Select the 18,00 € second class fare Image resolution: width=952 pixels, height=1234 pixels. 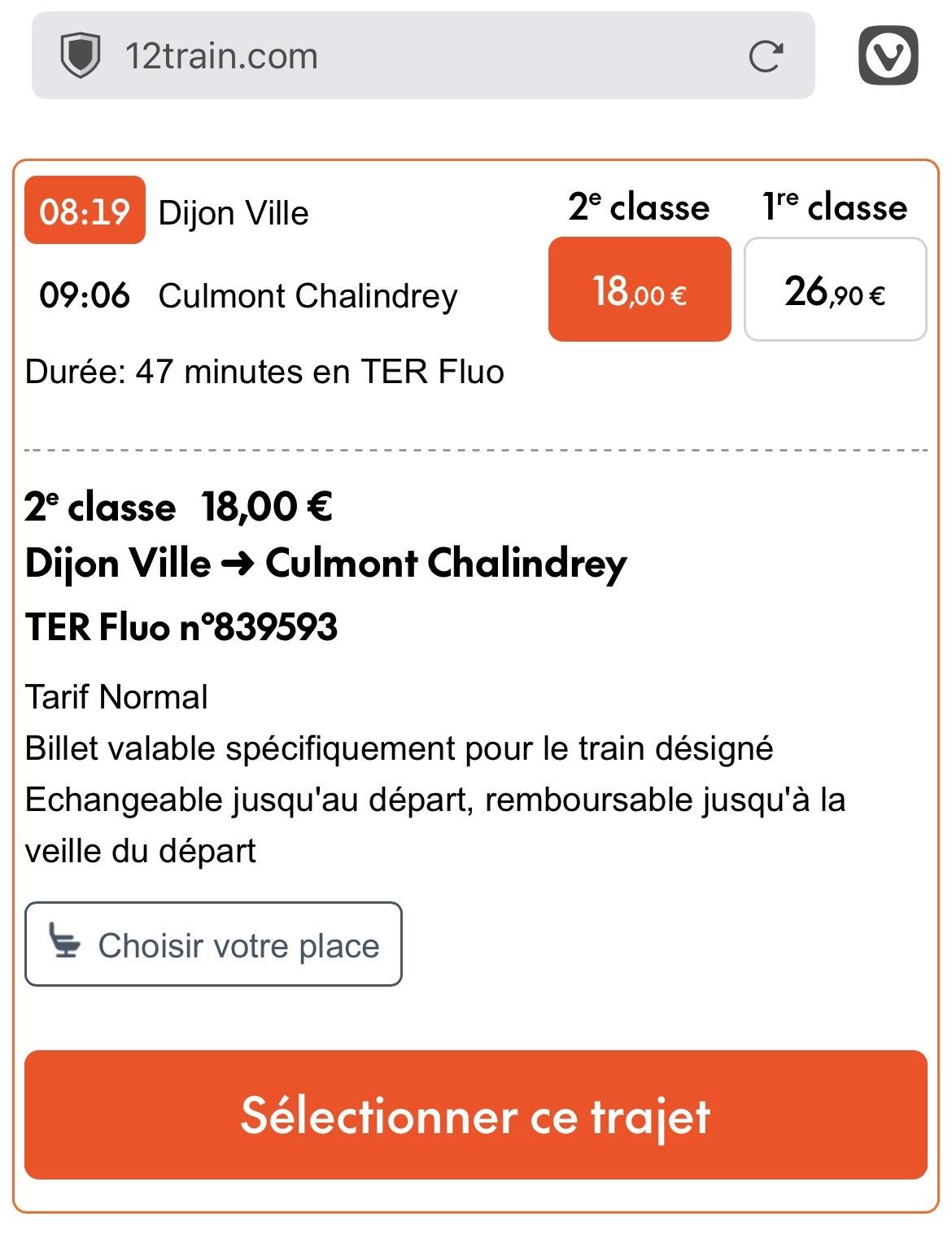640,290
